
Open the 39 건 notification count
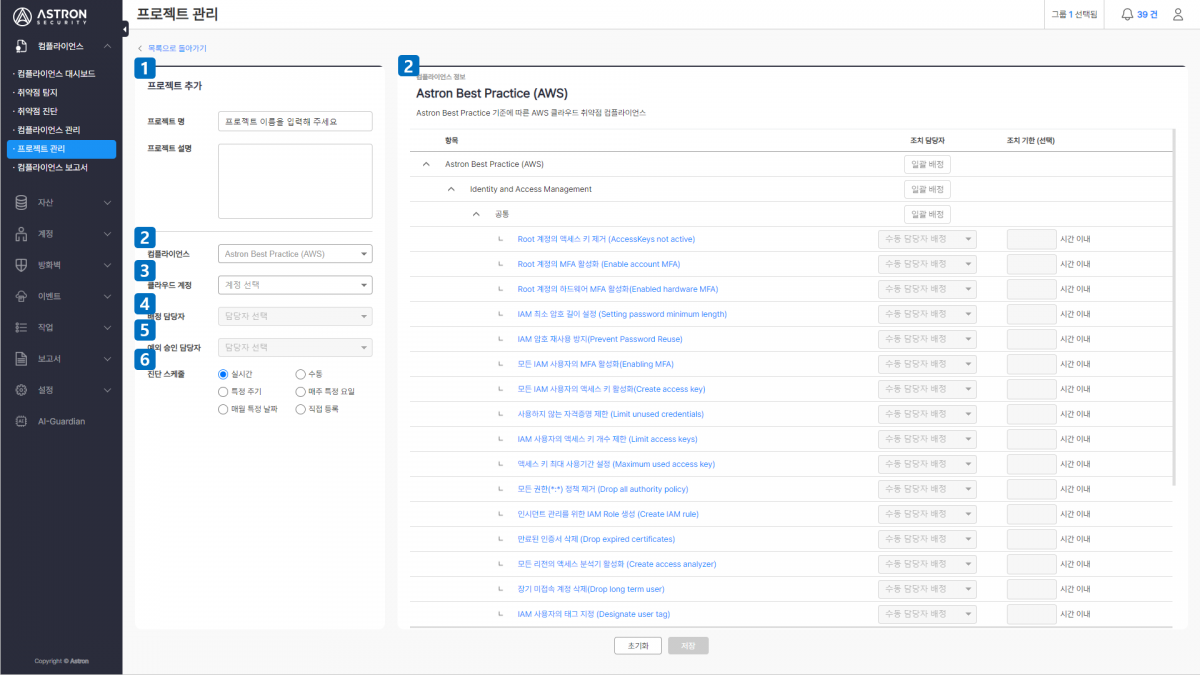click(x=1147, y=14)
